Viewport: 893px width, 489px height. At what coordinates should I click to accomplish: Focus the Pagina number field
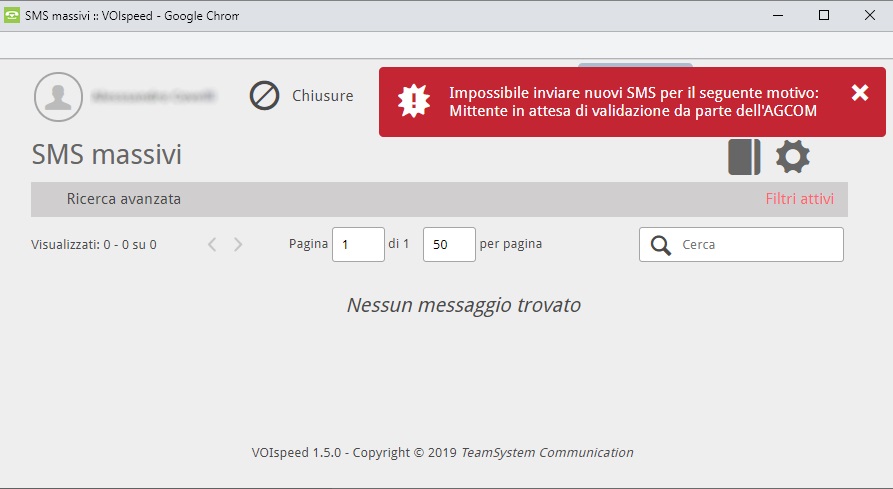[358, 244]
